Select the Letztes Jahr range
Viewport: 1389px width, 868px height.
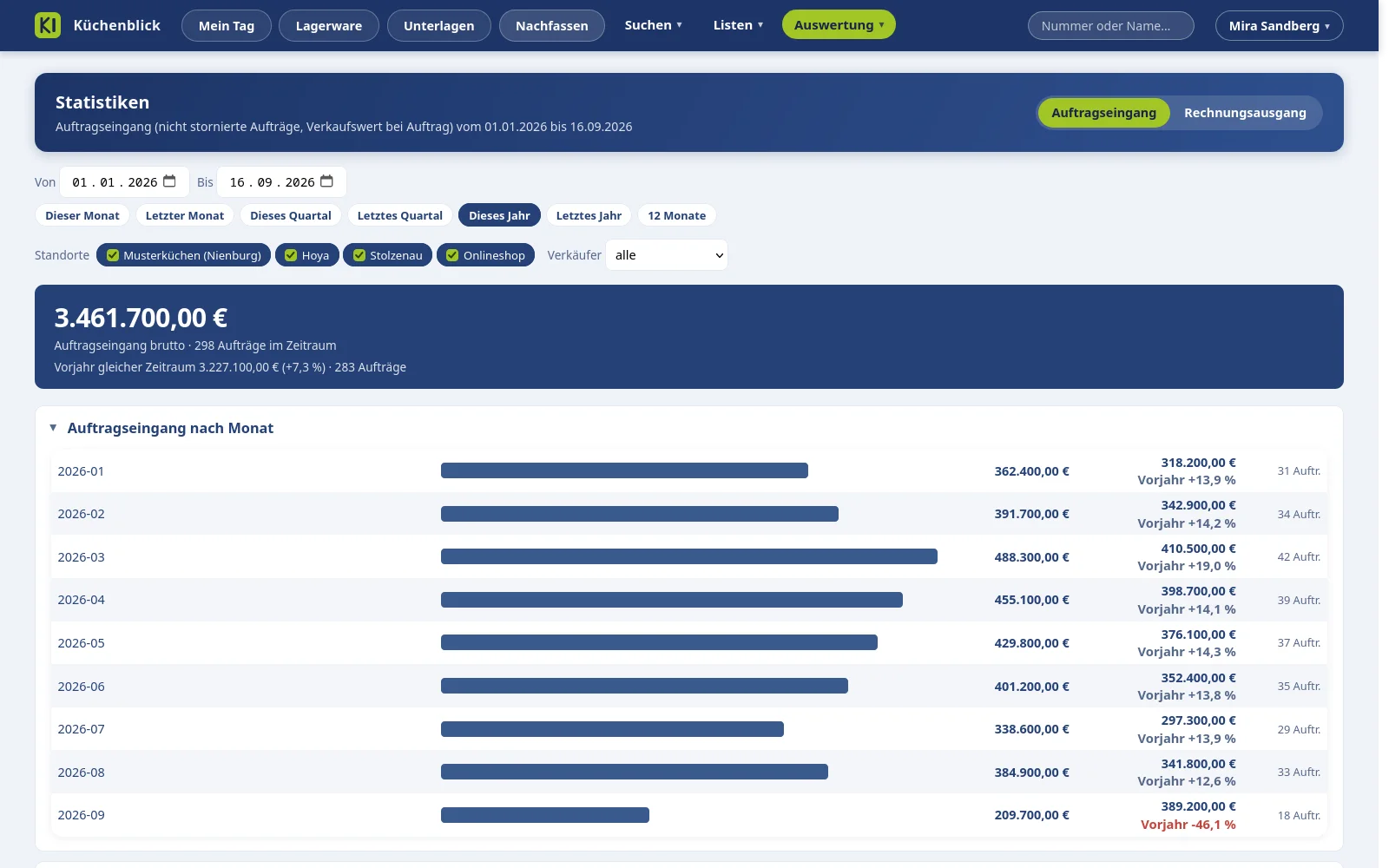[589, 215]
